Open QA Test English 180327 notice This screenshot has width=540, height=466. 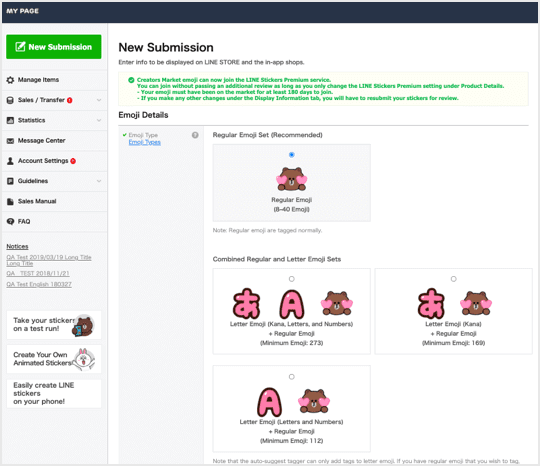pos(39,284)
